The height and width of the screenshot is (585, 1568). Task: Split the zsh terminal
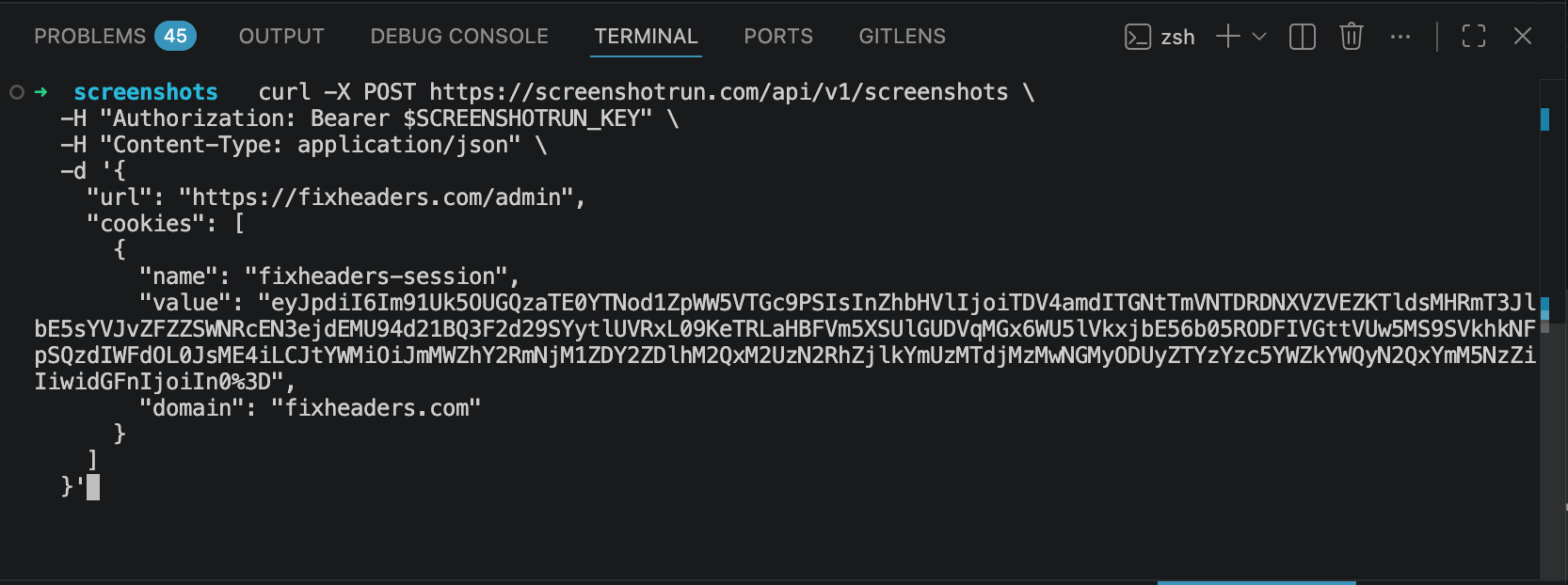click(1302, 36)
